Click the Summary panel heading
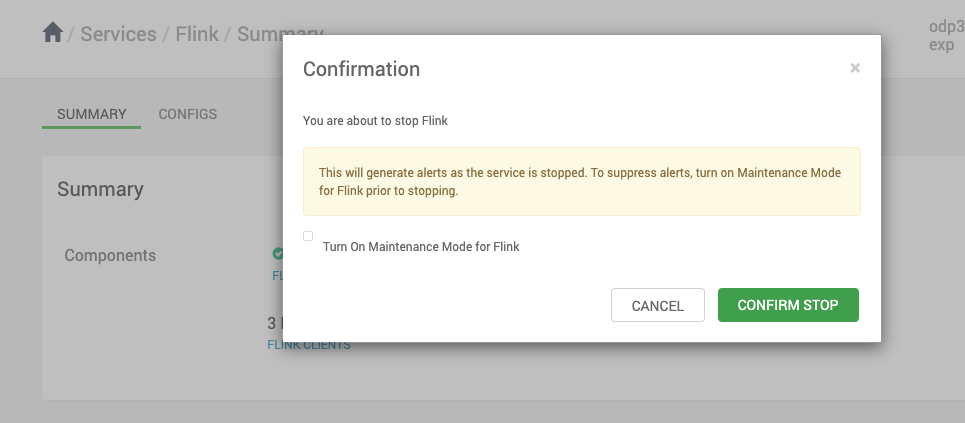The width and height of the screenshot is (965, 423). (100, 189)
